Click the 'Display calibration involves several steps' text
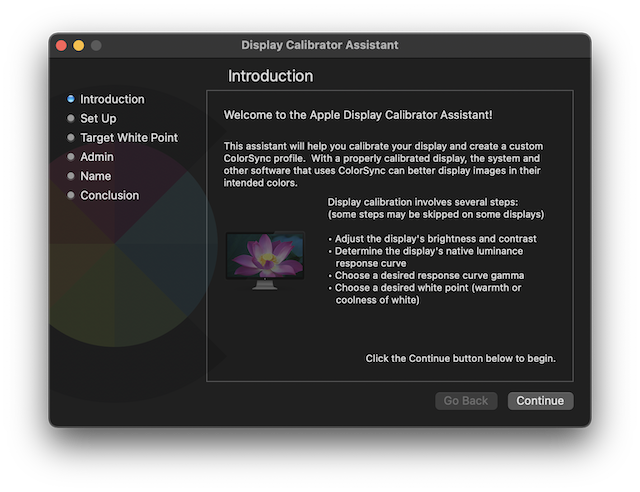The height and width of the screenshot is (492, 640). click(x=436, y=208)
